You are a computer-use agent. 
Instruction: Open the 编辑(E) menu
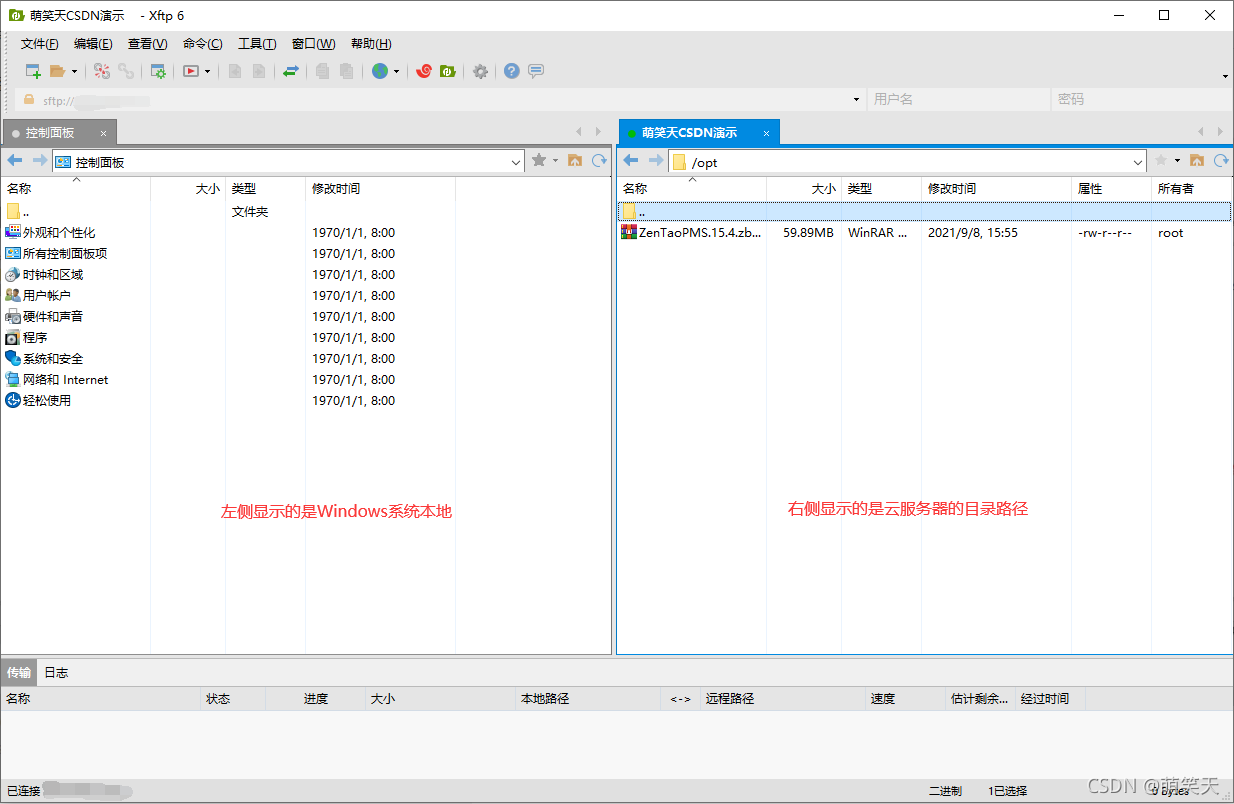point(93,44)
